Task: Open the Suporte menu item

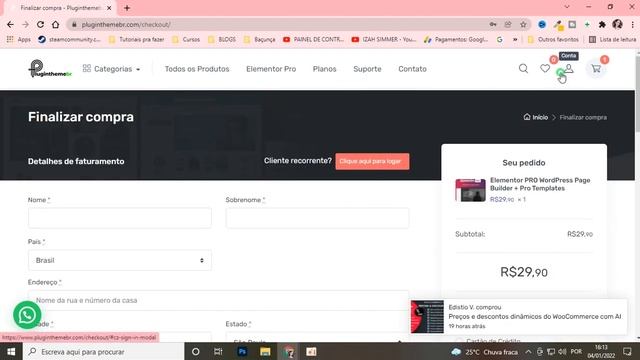Action: (367, 69)
